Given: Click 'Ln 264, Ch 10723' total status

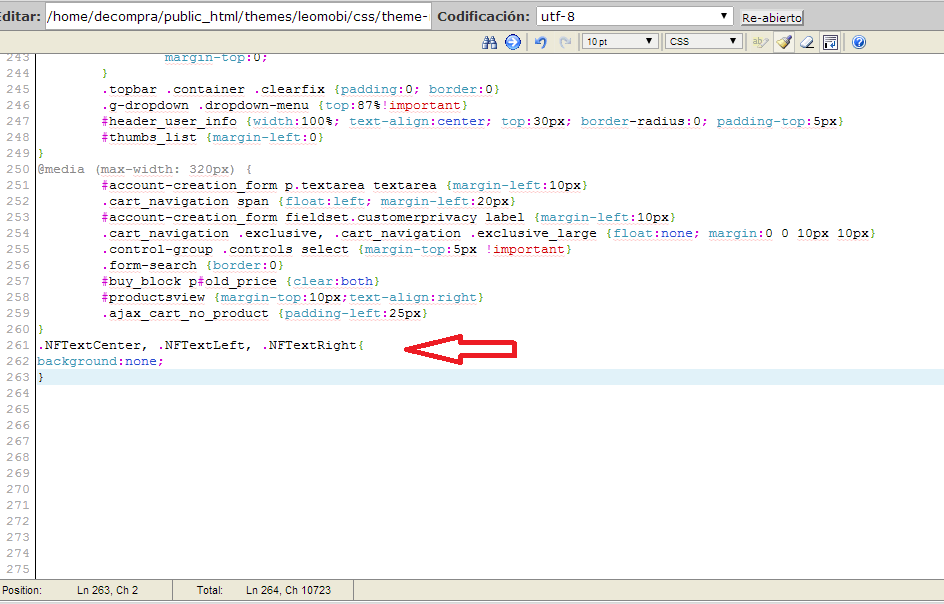Looking at the screenshot, I should click(x=288, y=590).
